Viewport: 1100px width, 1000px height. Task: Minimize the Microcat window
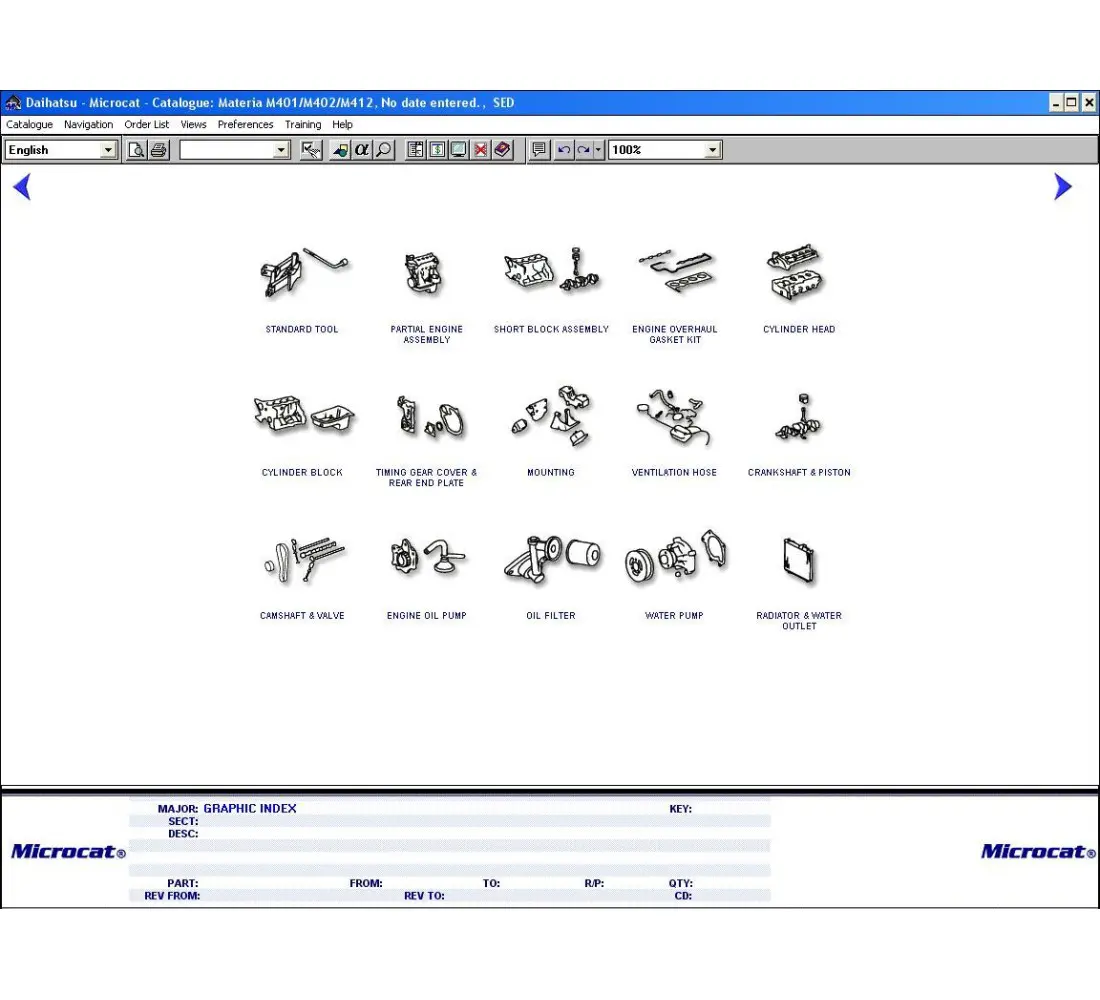(1056, 103)
